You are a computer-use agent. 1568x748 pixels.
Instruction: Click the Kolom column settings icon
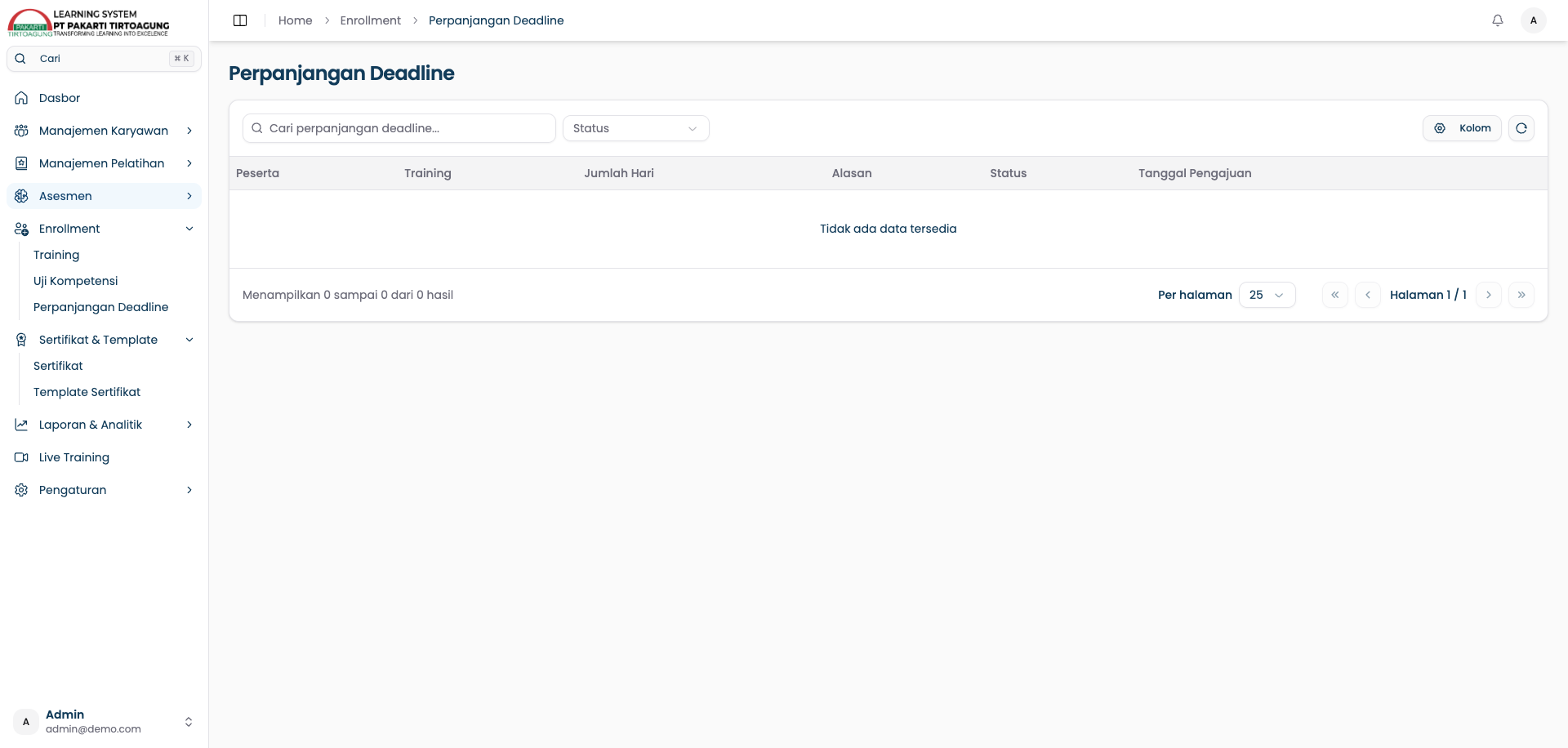[x=1440, y=128]
